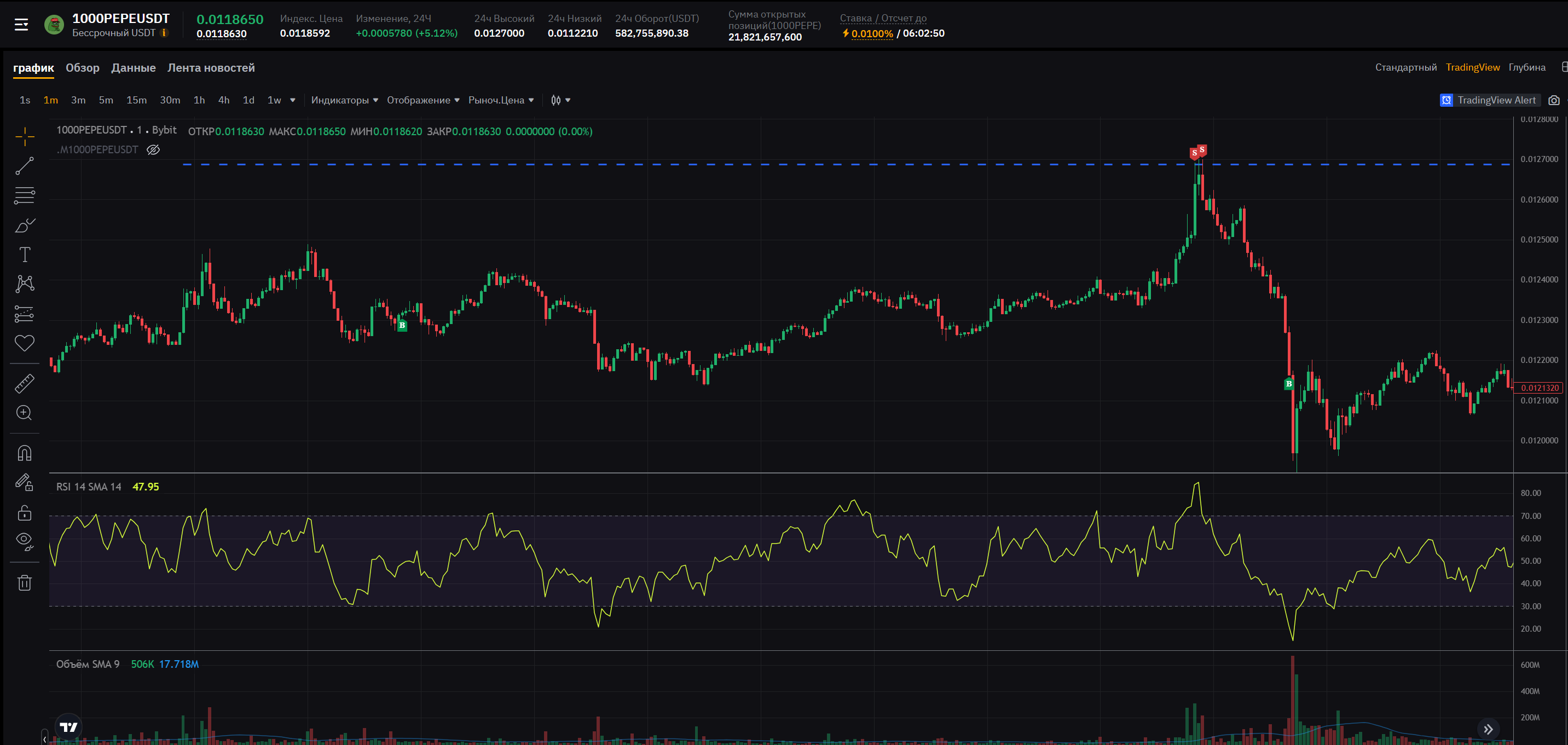Screen dimensions: 1568x745
Task: Select the 15m timeframe
Action: [136, 100]
